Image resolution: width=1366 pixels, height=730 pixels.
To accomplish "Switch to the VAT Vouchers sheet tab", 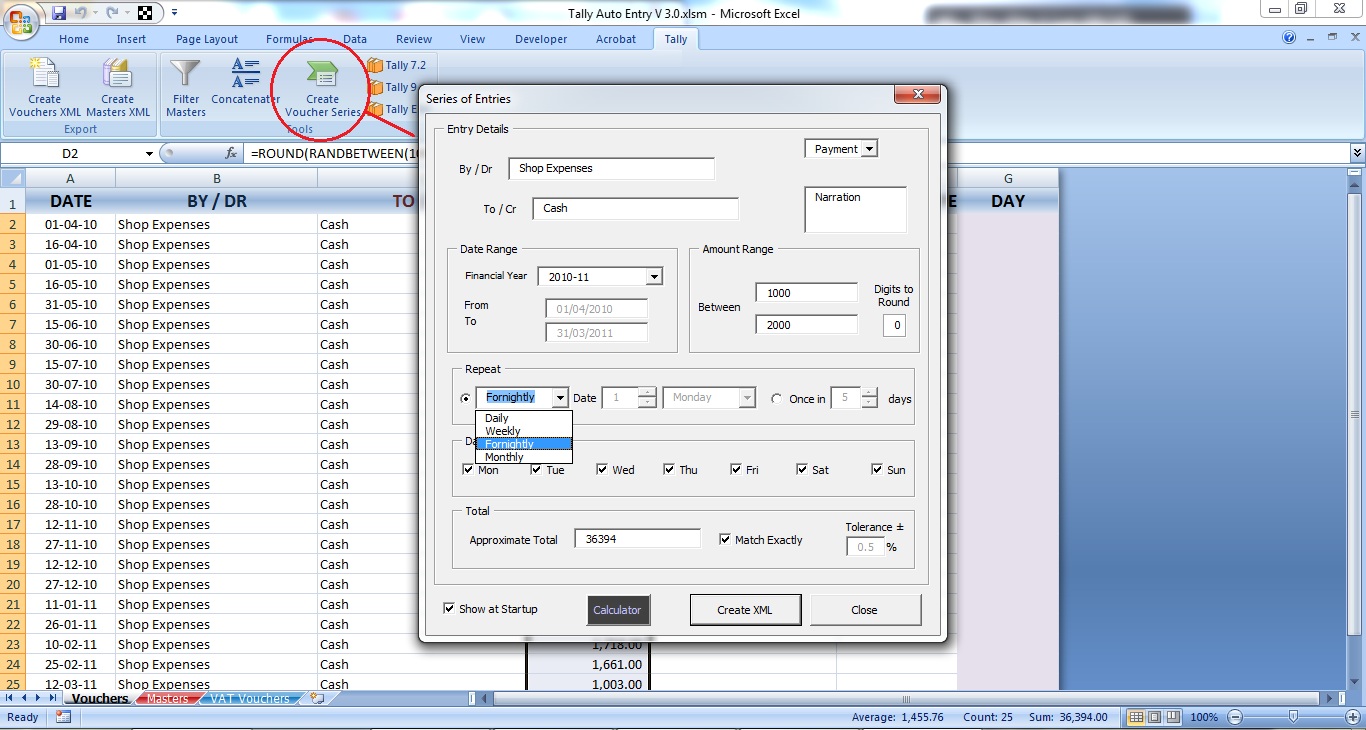I will [250, 698].
